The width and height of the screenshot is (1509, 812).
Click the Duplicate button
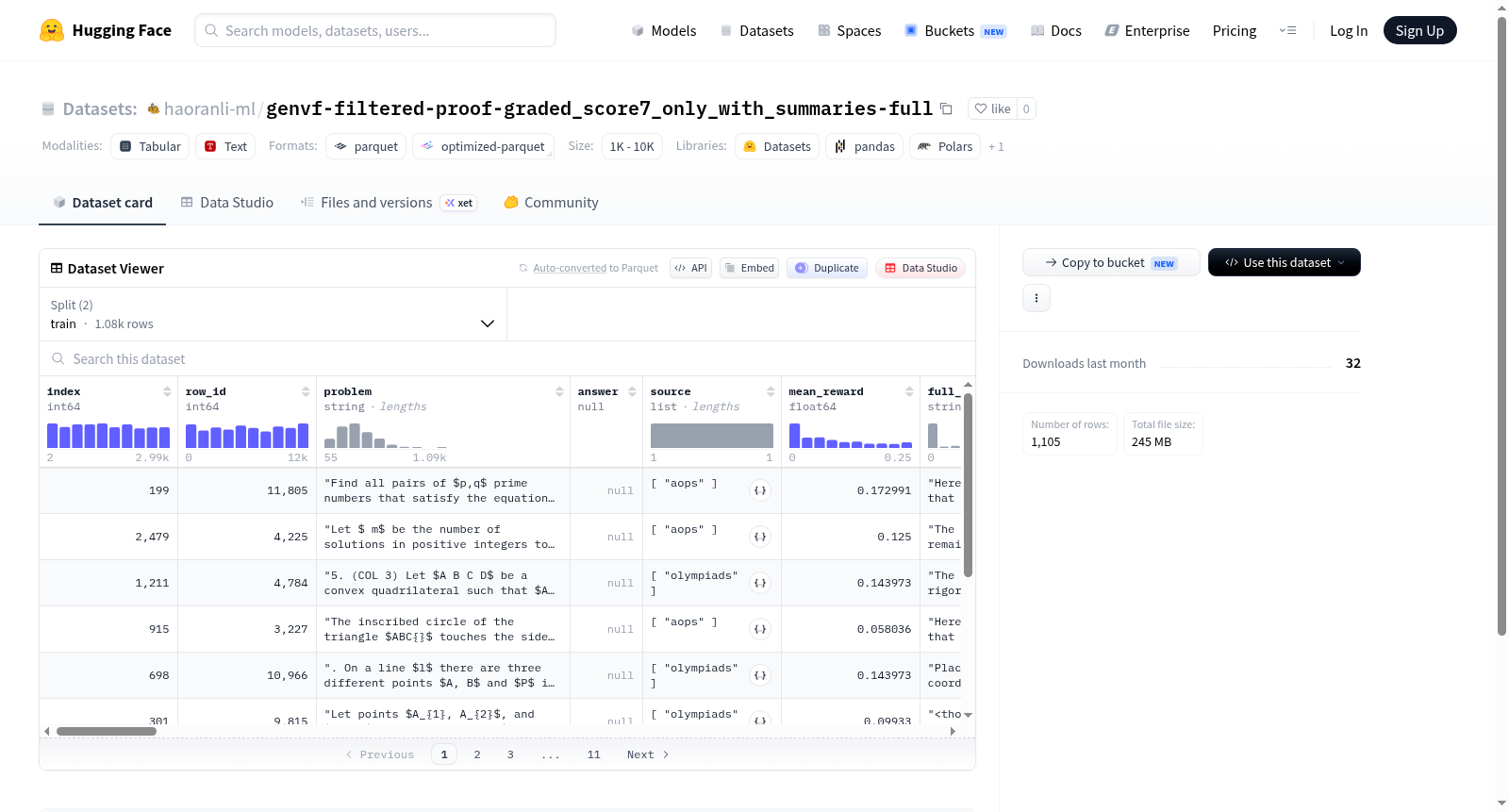[827, 268]
